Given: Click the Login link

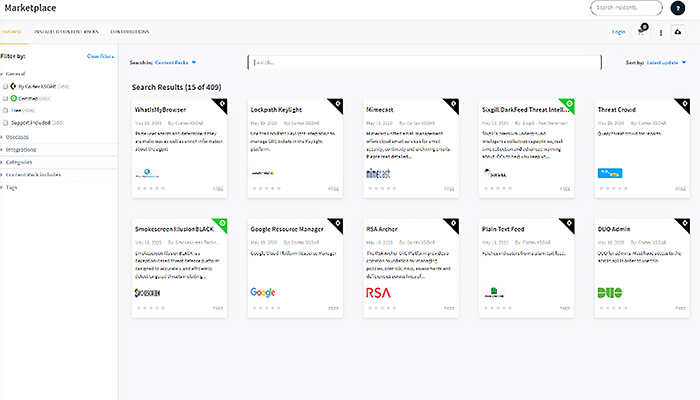Looking at the screenshot, I should point(618,32).
